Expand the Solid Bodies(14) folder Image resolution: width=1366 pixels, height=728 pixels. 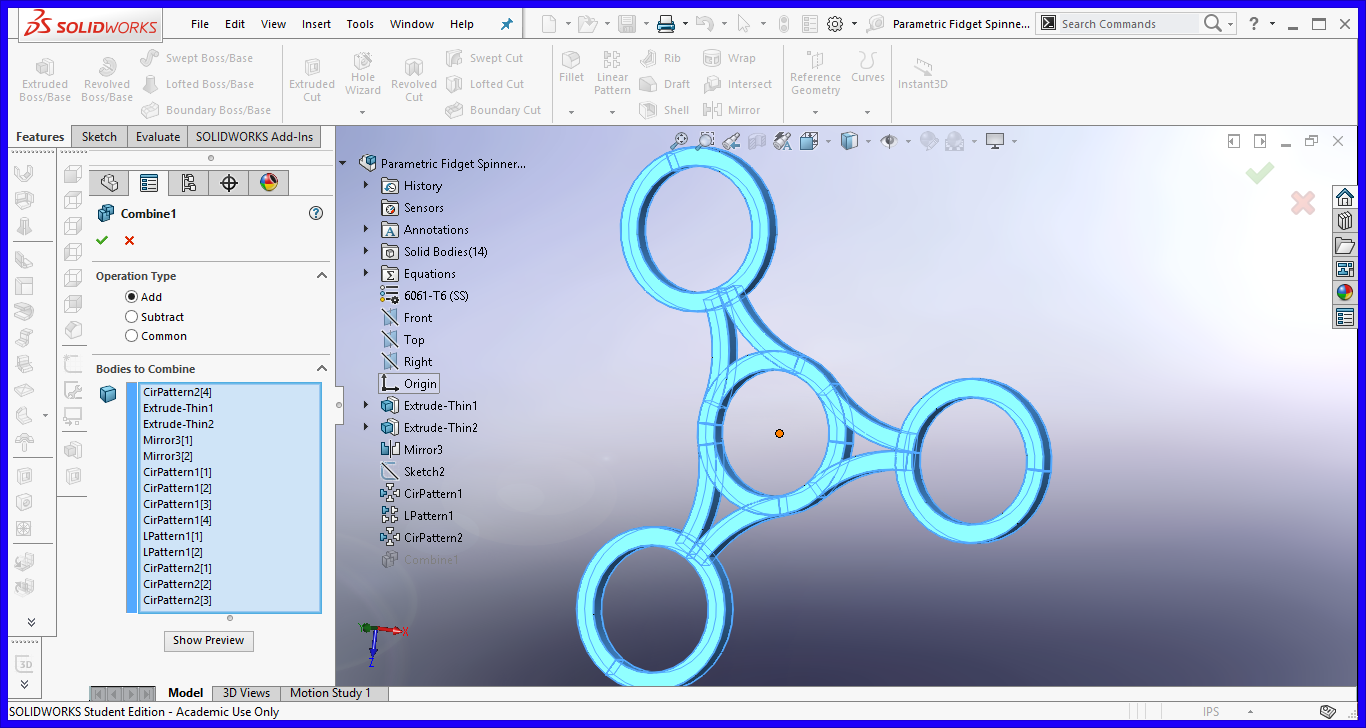click(x=366, y=251)
